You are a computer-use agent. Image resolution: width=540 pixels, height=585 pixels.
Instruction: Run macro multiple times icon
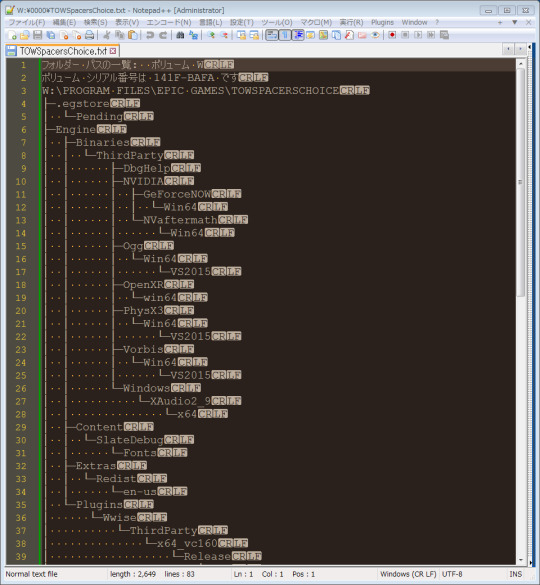431,35
